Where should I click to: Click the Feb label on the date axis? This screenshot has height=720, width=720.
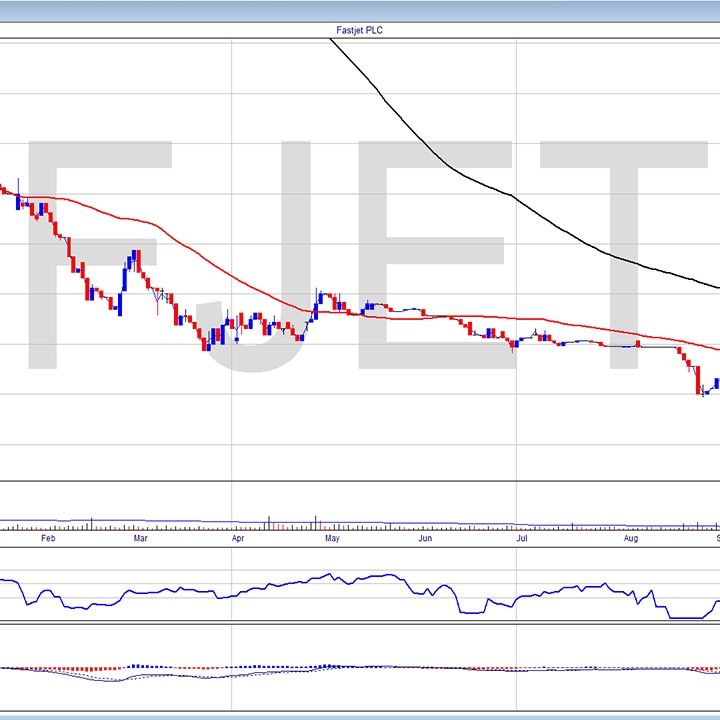point(46,538)
